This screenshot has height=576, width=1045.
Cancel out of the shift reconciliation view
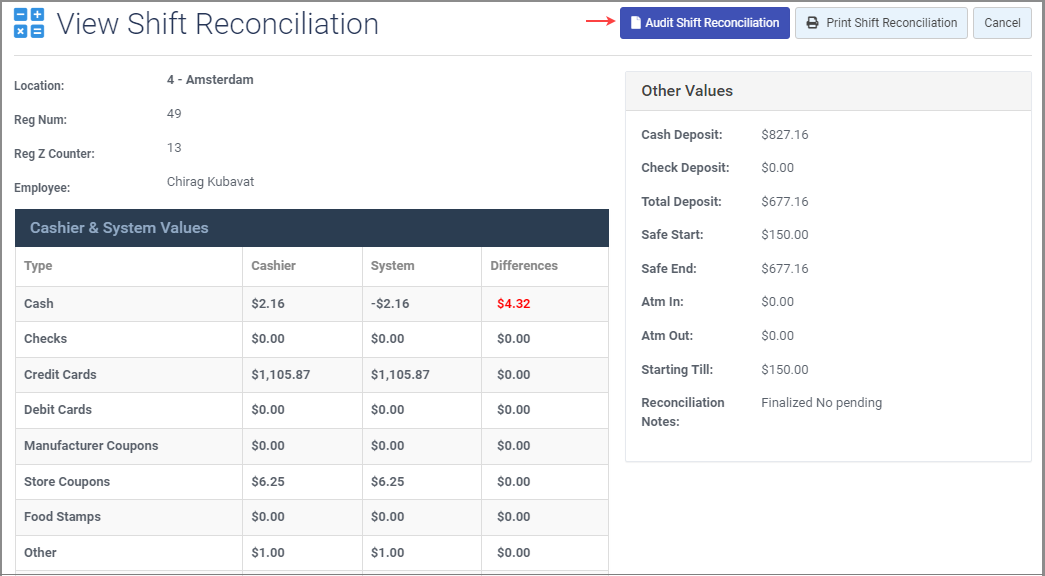(x=1002, y=23)
